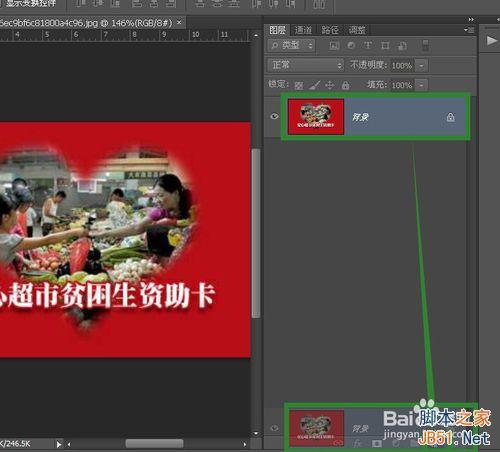
Task: Lock layer position (move arrows icon)
Action: 330,85
